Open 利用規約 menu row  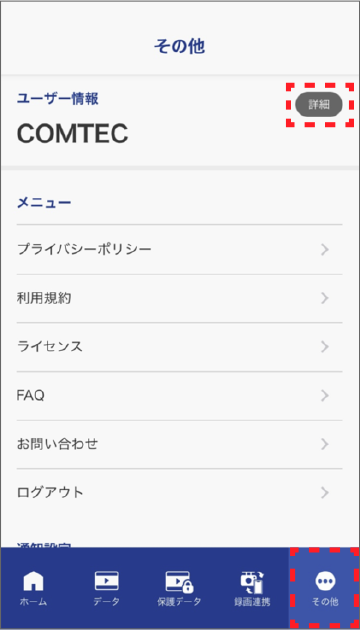click(x=179, y=299)
